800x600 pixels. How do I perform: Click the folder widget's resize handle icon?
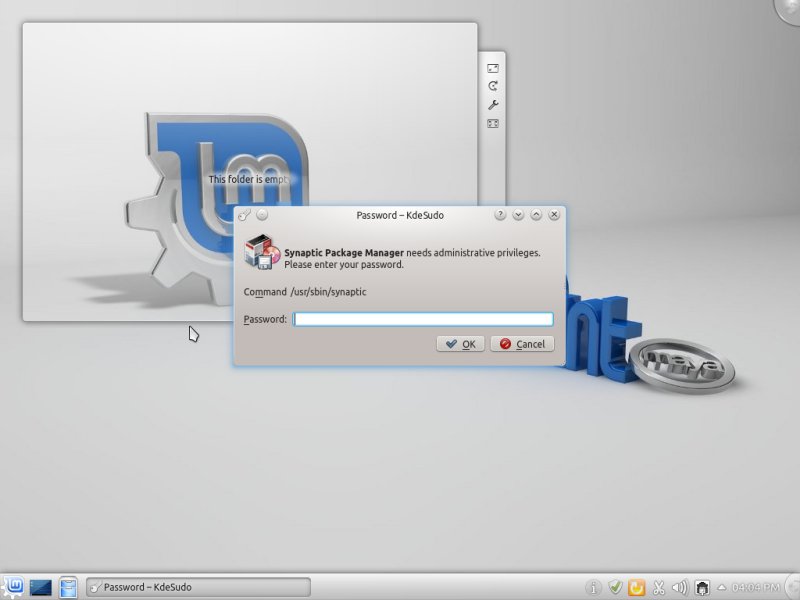click(493, 68)
